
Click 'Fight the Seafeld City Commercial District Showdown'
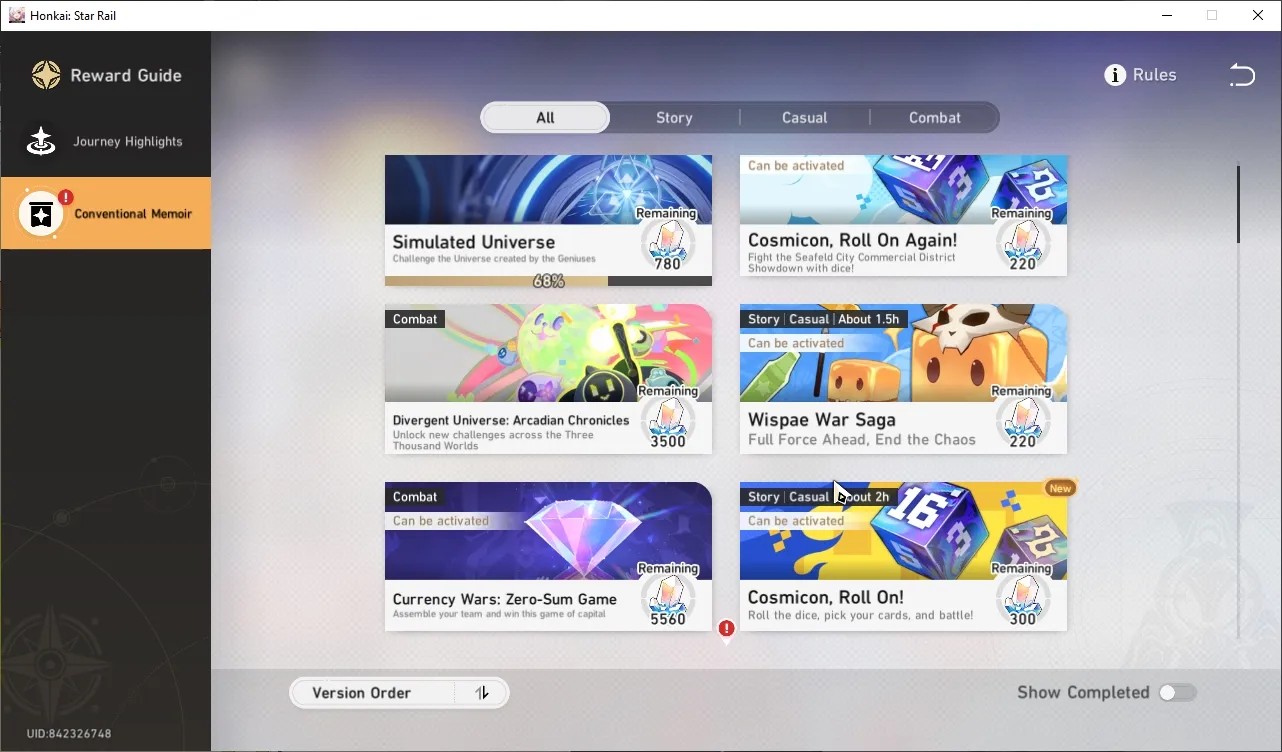click(x=852, y=263)
